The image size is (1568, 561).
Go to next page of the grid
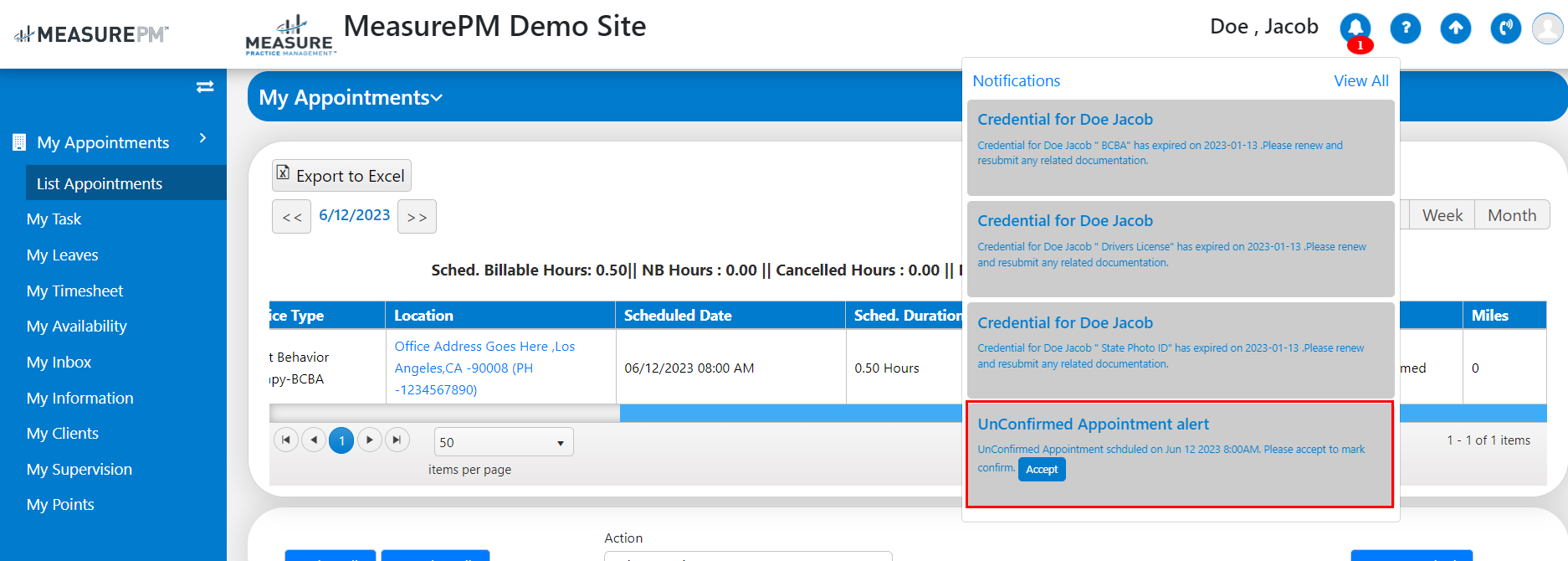370,440
